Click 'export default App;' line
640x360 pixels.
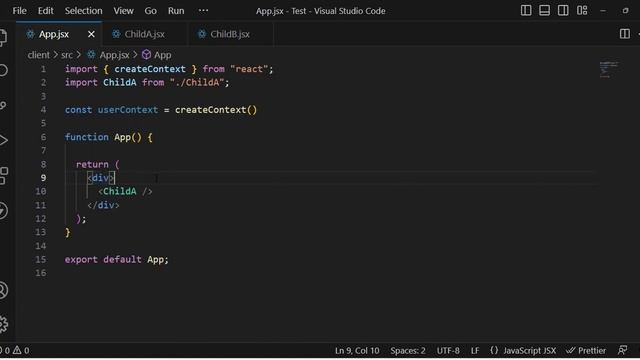click(x=116, y=260)
